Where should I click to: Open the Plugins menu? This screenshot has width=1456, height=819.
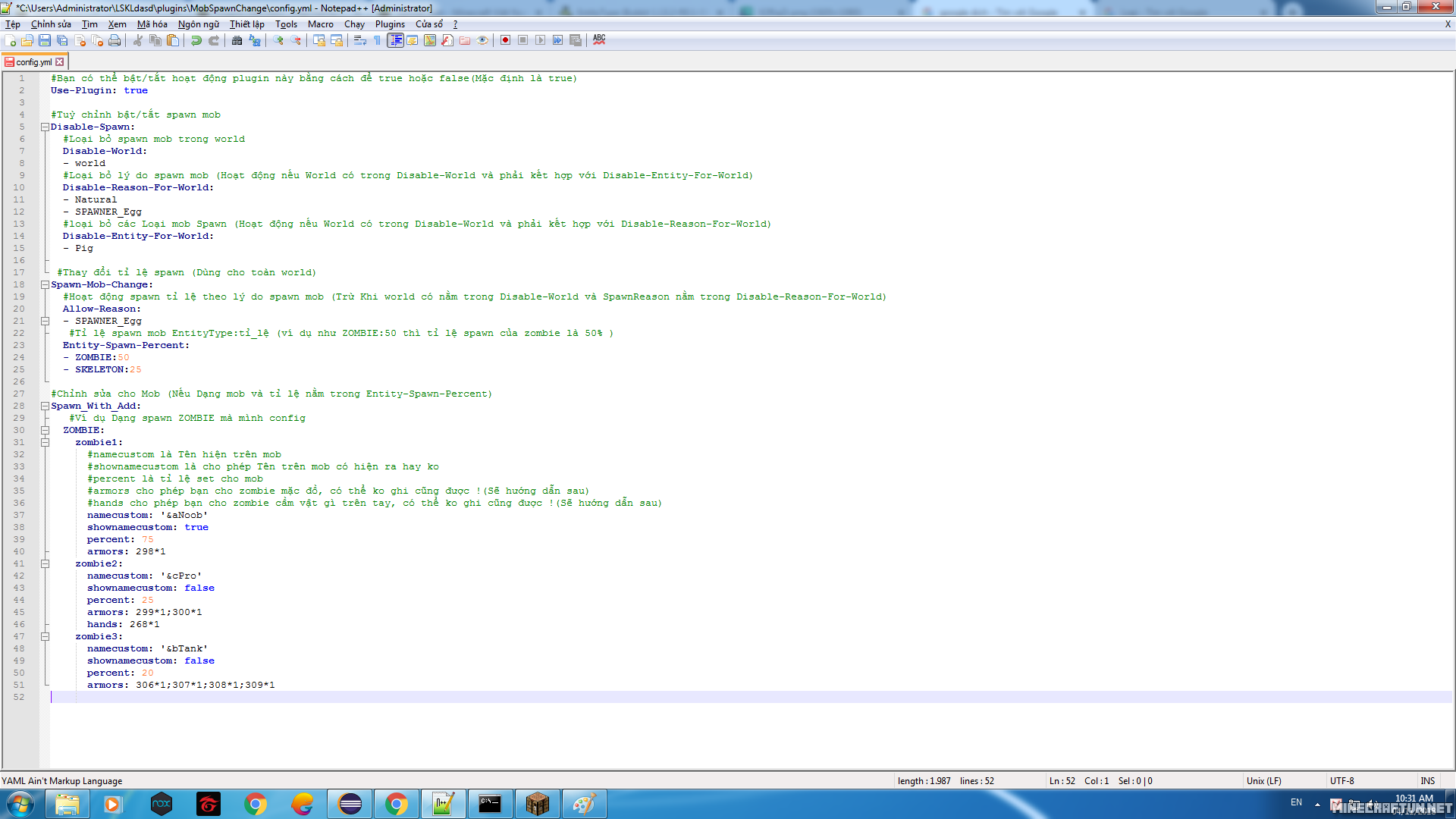(390, 24)
